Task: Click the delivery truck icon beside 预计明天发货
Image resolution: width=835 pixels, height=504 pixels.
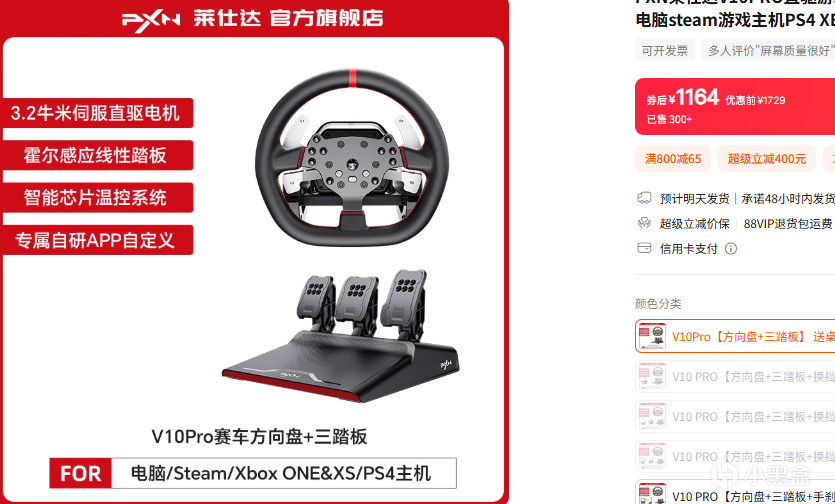Action: pyautogui.click(x=644, y=199)
